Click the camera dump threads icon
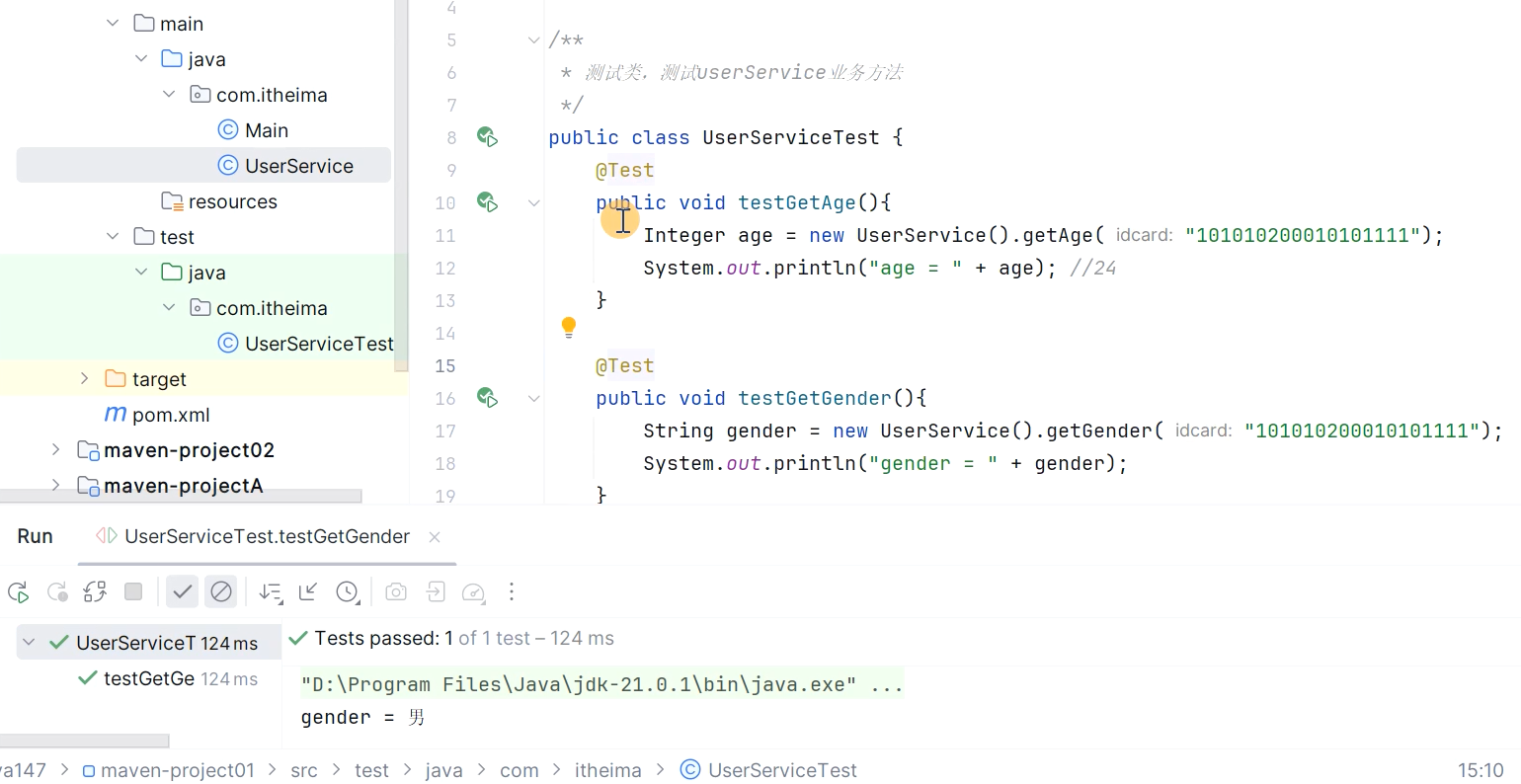 tap(396, 591)
